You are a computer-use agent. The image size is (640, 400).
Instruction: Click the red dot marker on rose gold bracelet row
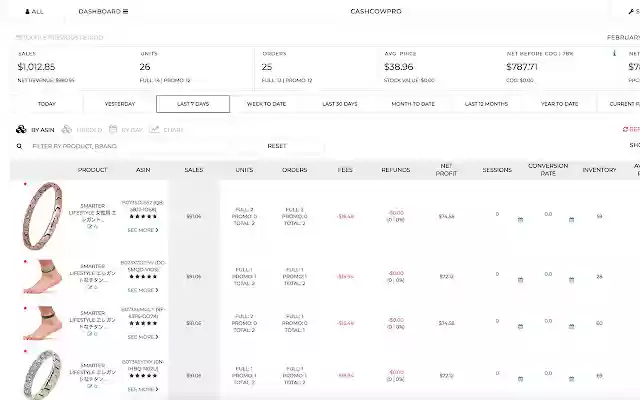(25, 184)
